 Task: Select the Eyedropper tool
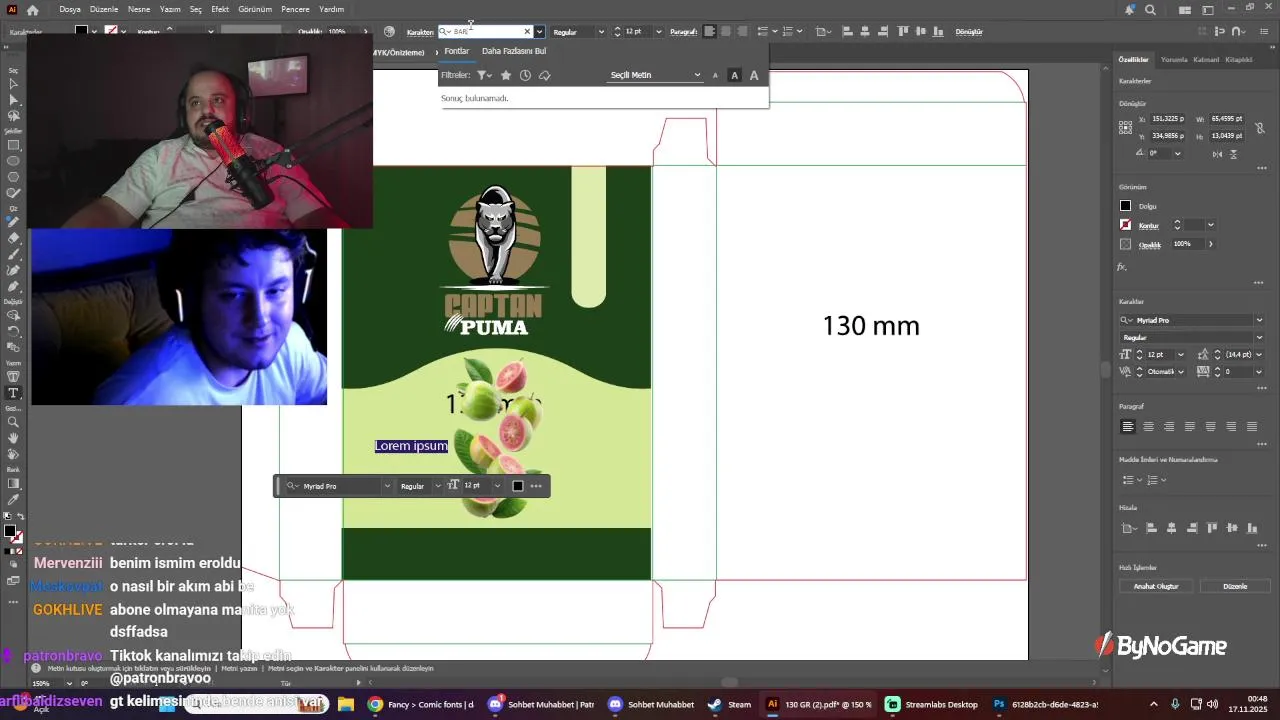pos(14,499)
